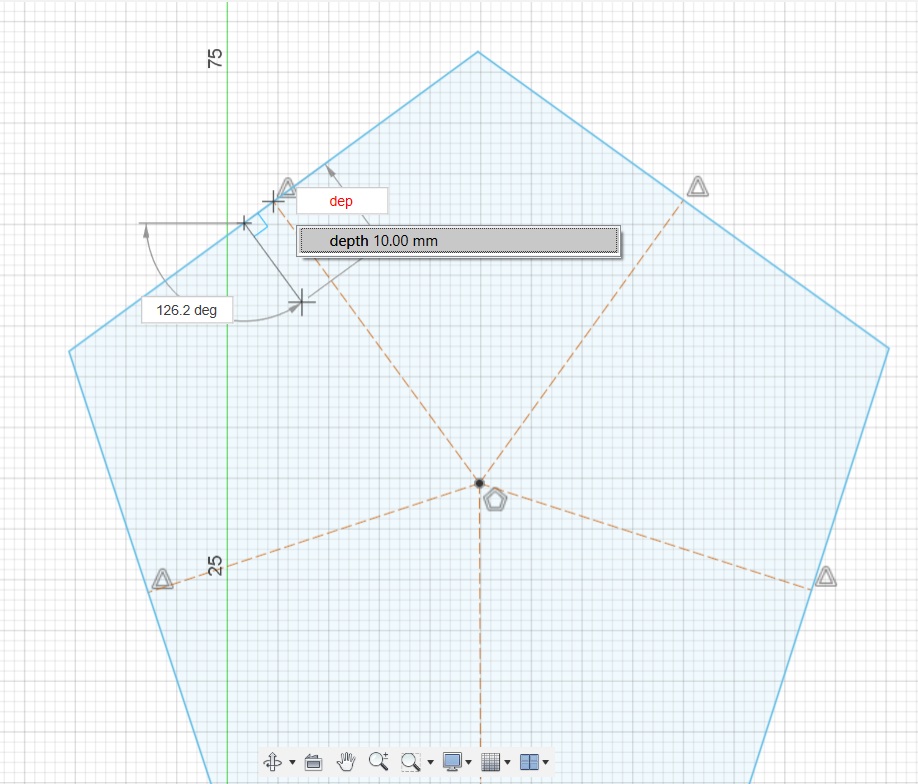Click the "126.2 deg" angle field
Viewport: 918px width, 784px height.
187,310
